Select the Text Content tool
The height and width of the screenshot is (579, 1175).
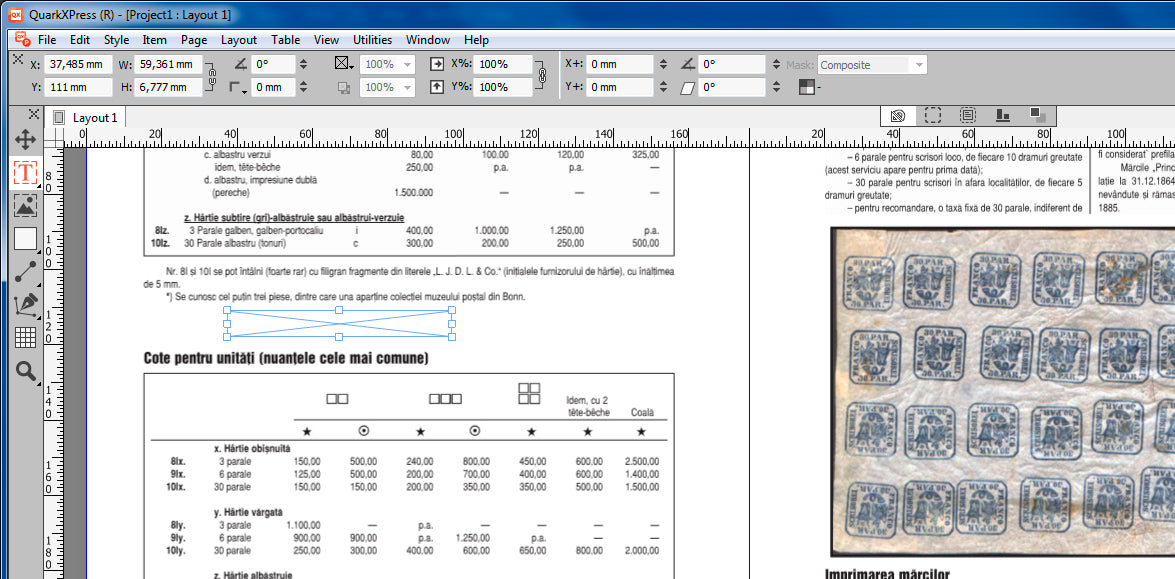tap(25, 173)
